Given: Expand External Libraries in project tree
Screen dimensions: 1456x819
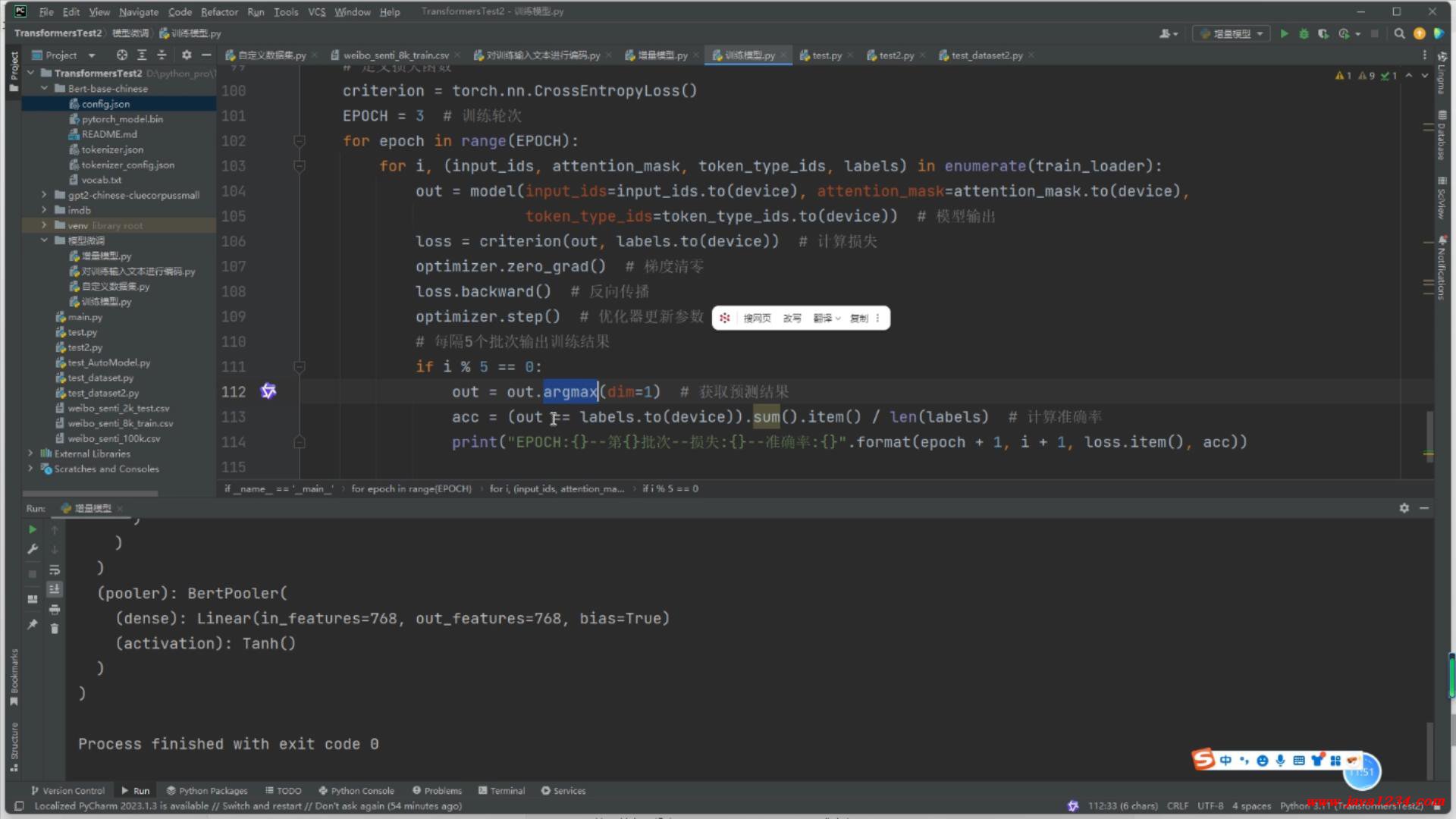Looking at the screenshot, I should 30,453.
